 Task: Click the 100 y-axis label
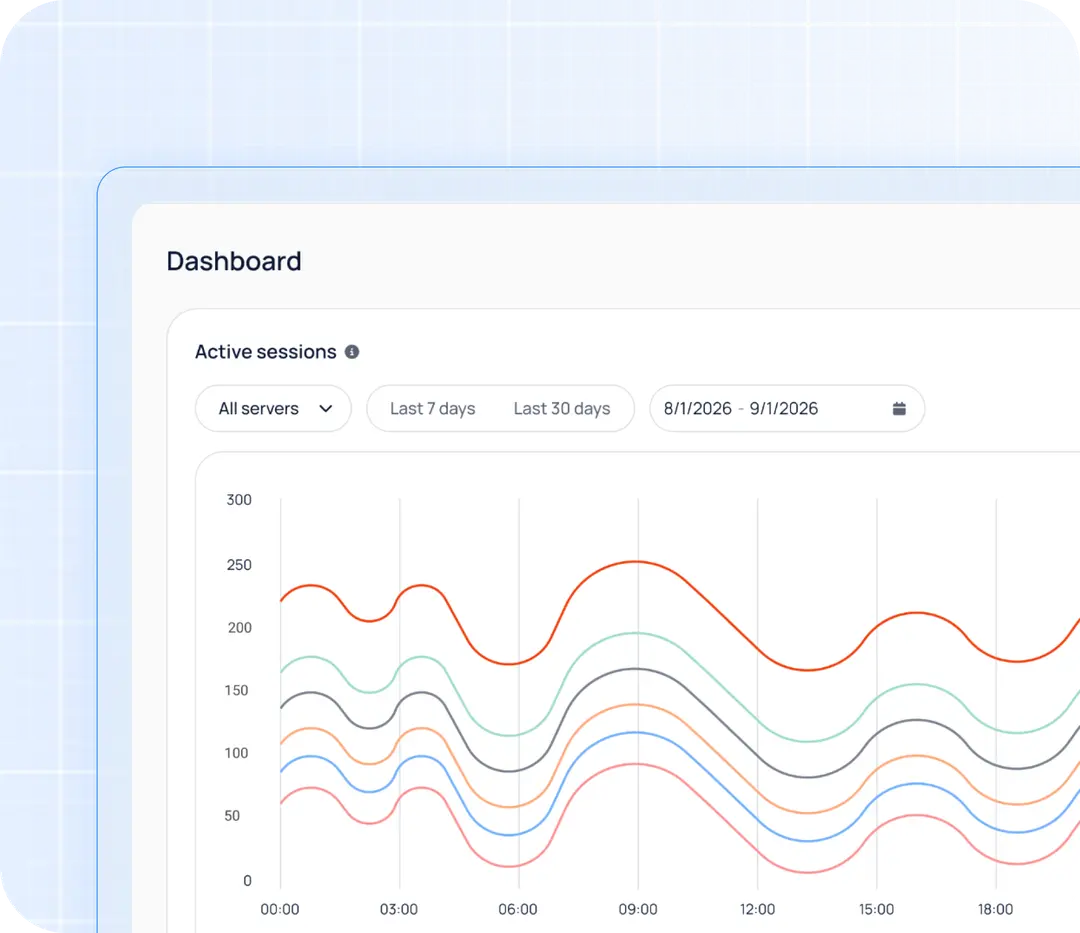236,753
